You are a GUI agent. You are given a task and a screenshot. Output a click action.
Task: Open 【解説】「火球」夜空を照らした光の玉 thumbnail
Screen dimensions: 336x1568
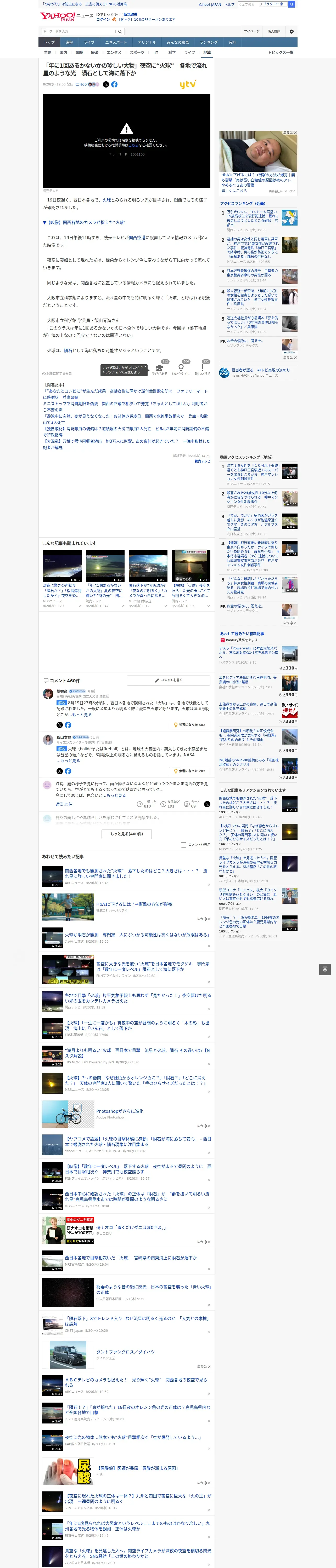point(191,566)
